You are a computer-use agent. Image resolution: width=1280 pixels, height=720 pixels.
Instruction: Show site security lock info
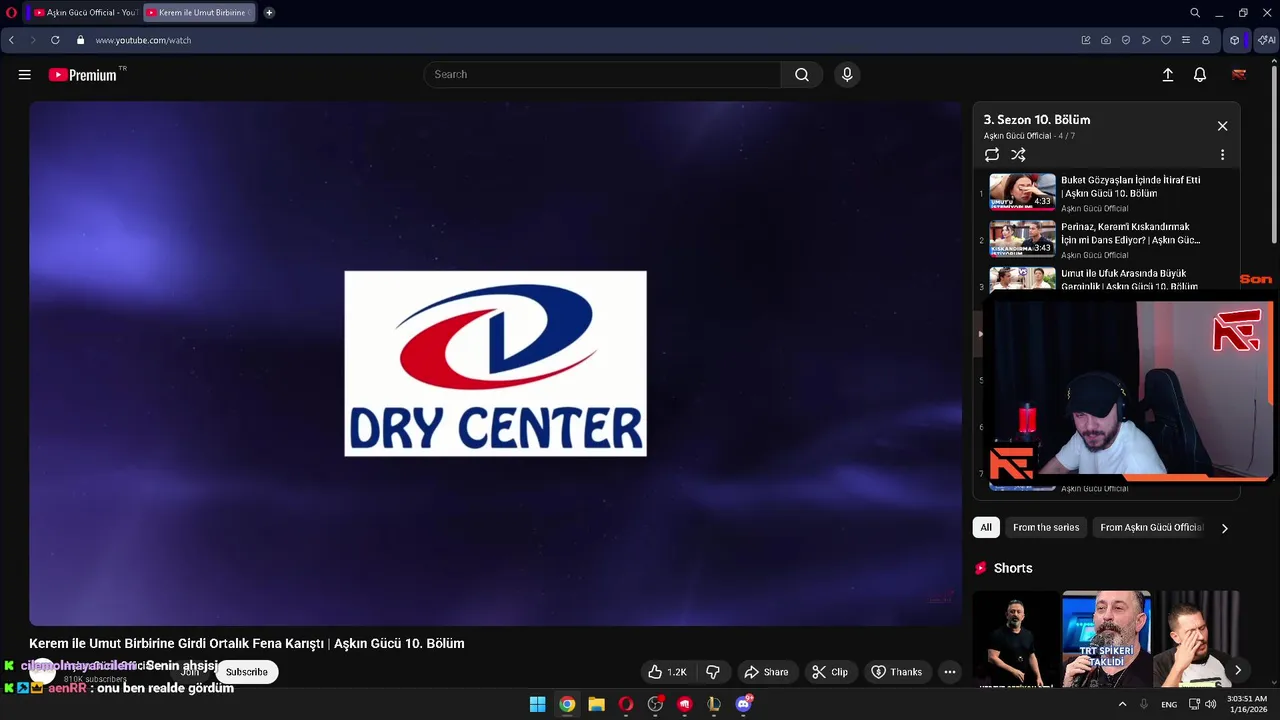coord(81,40)
